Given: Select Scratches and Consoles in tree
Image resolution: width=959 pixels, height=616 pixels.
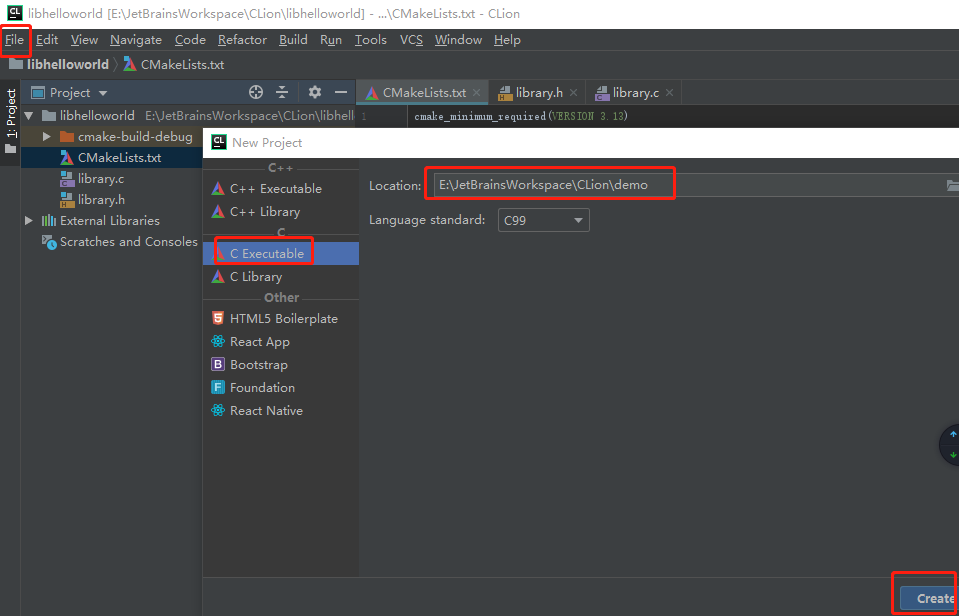Looking at the screenshot, I should pyautogui.click(x=119, y=242).
